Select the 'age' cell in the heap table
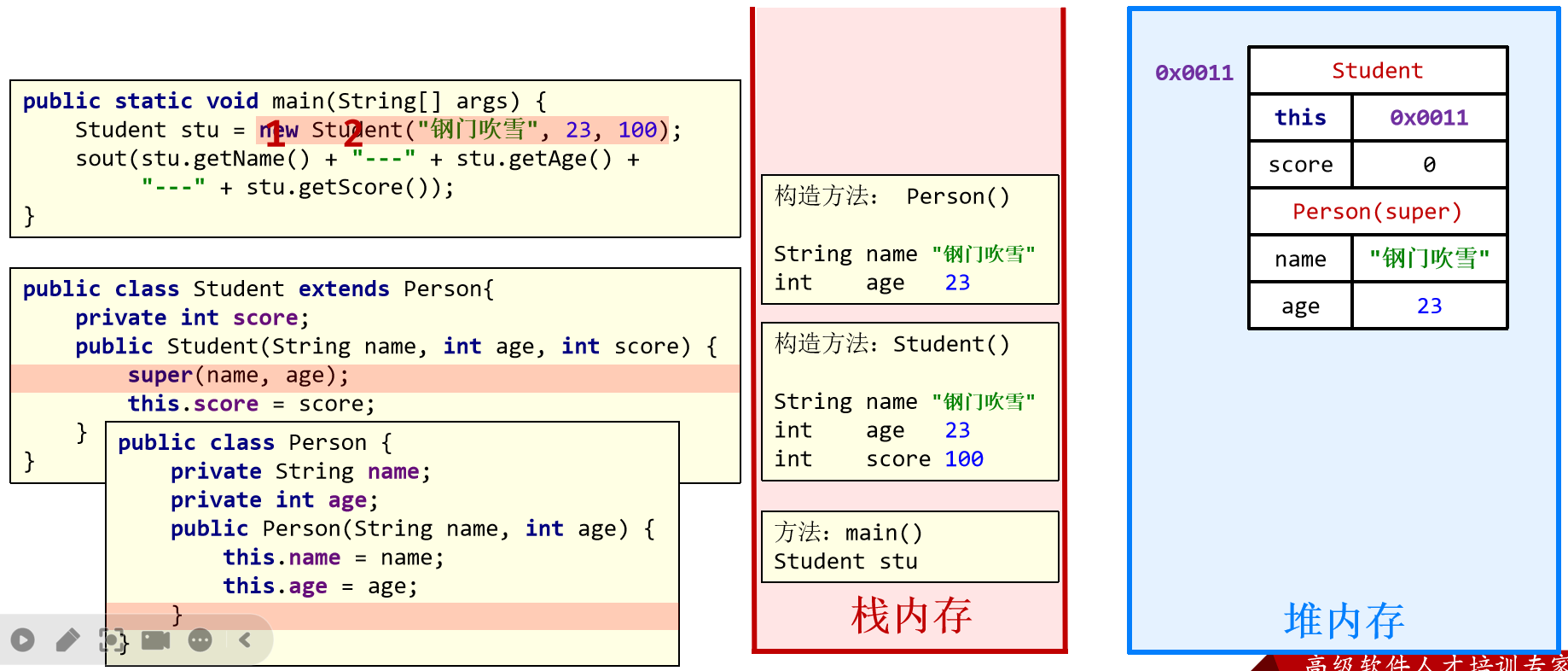Image resolution: width=1568 pixels, height=671 pixels. pyautogui.click(x=1300, y=306)
